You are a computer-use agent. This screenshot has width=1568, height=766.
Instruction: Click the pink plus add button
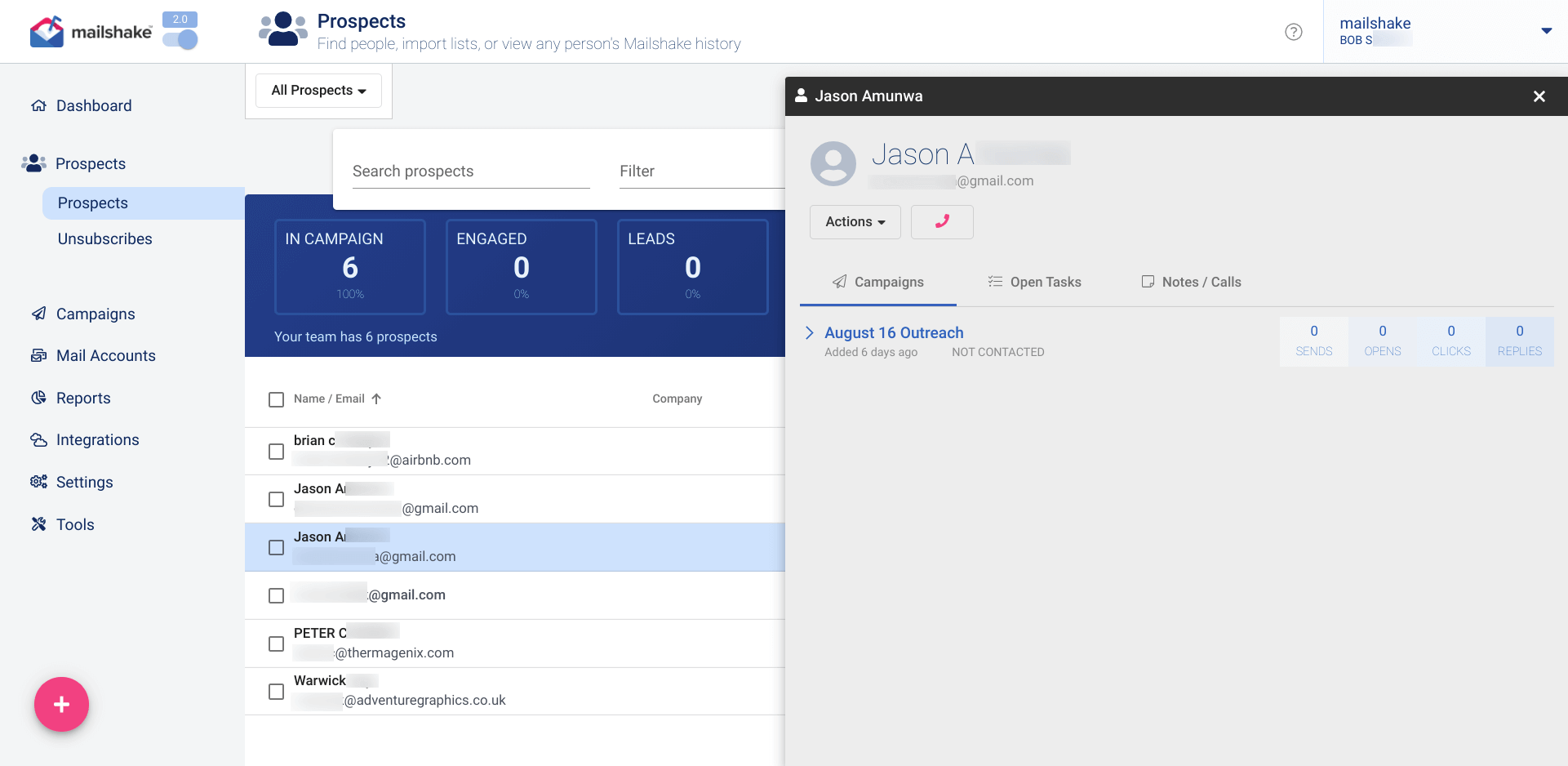click(61, 704)
